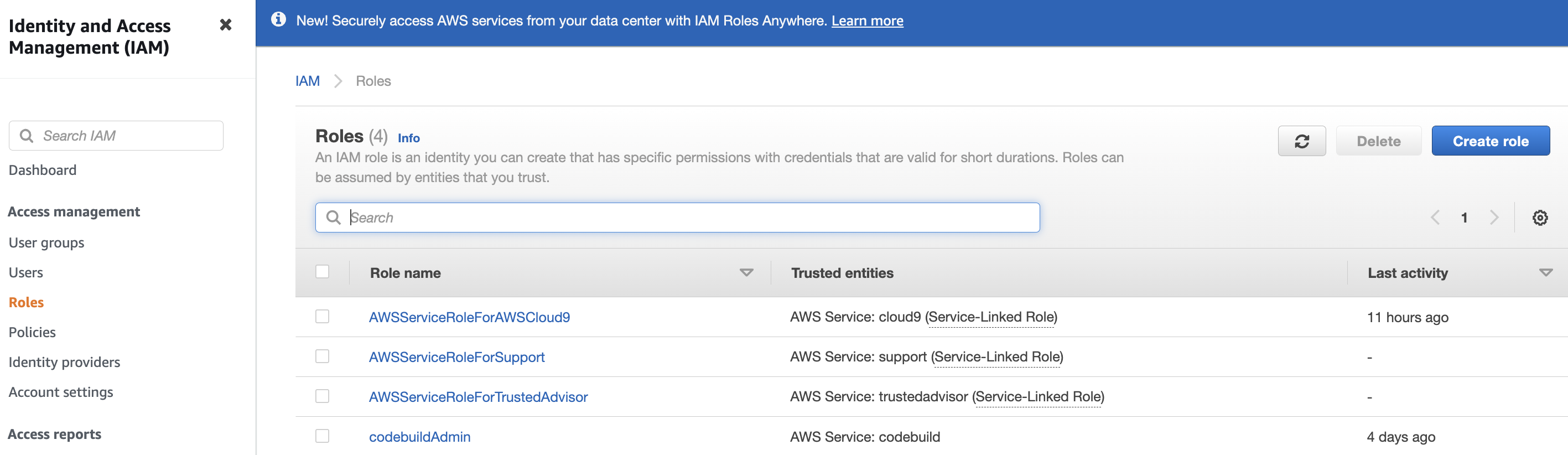Select the AWSServiceRoleForSupport row checkbox

coord(322,356)
